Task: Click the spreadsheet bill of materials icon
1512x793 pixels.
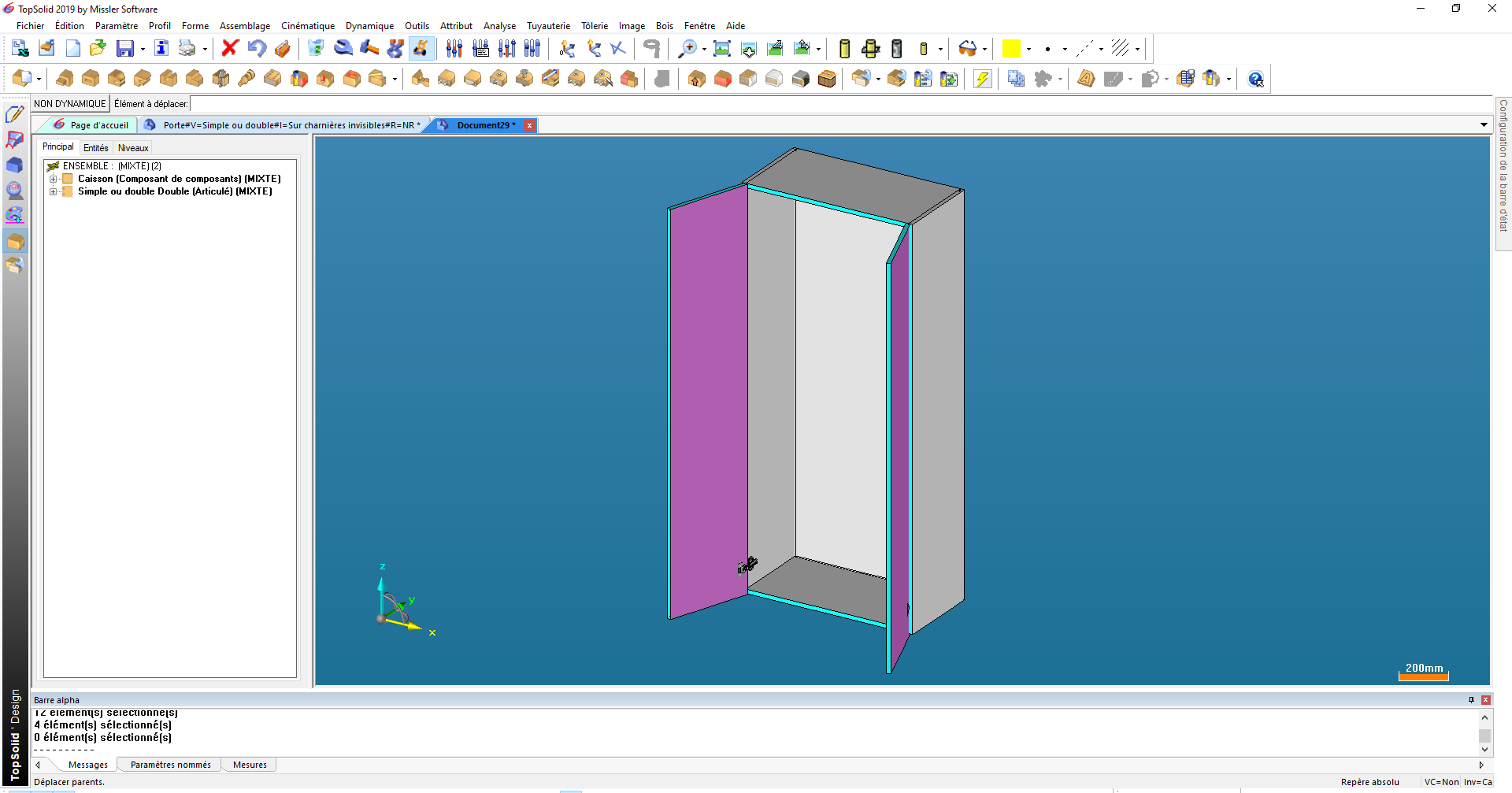Action: [x=1187, y=79]
